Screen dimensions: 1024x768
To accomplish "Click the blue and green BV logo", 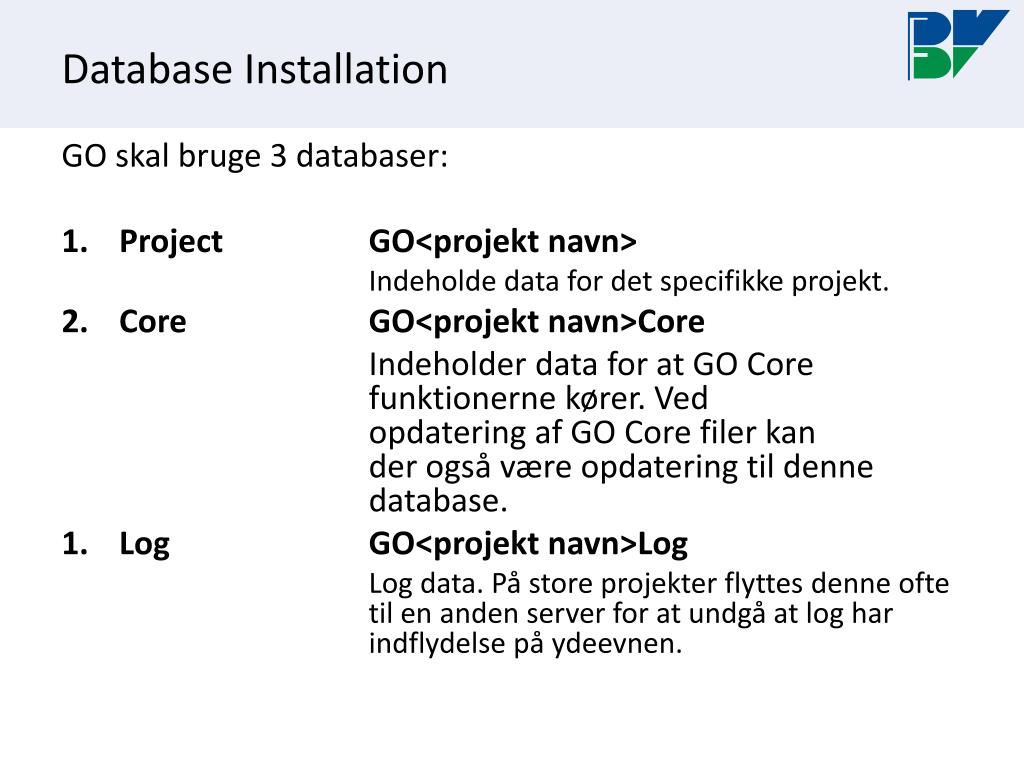I will (957, 44).
